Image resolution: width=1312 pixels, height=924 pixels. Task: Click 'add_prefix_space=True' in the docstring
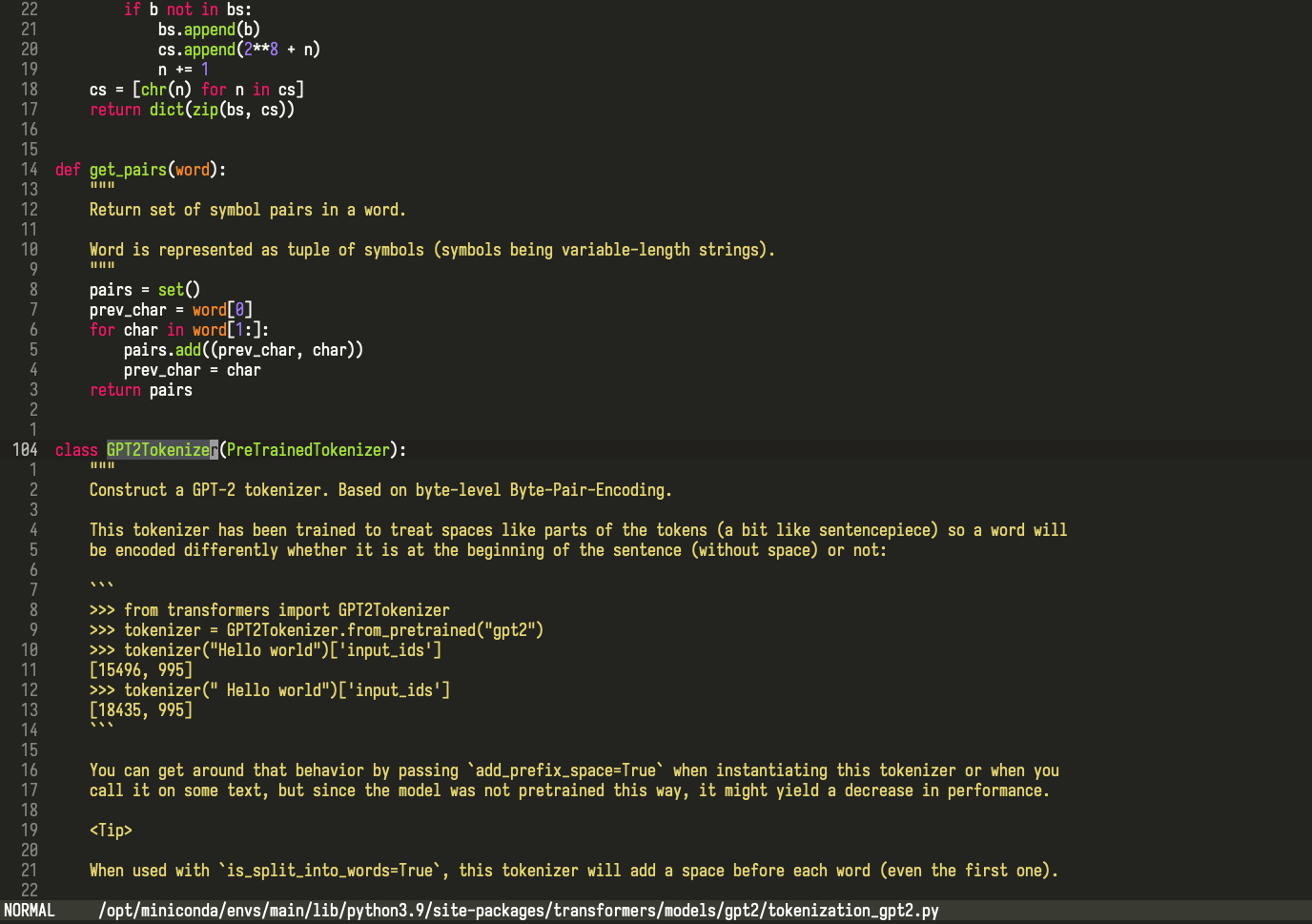point(565,770)
